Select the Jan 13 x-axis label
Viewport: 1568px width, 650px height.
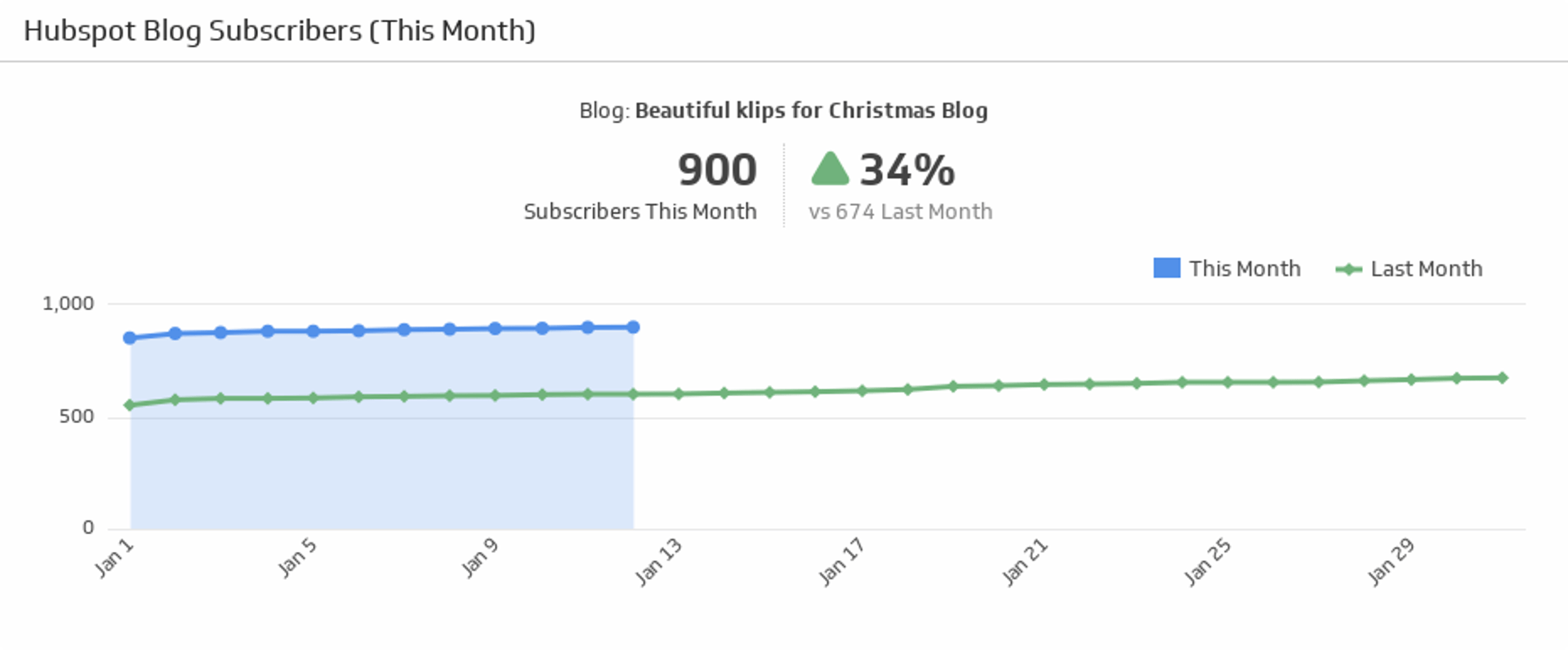pyautogui.click(x=658, y=562)
